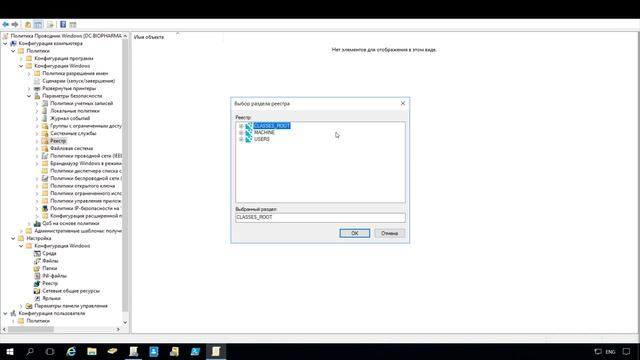
Task: Select Группы с ограниченным доступом item
Action: (x=86, y=126)
